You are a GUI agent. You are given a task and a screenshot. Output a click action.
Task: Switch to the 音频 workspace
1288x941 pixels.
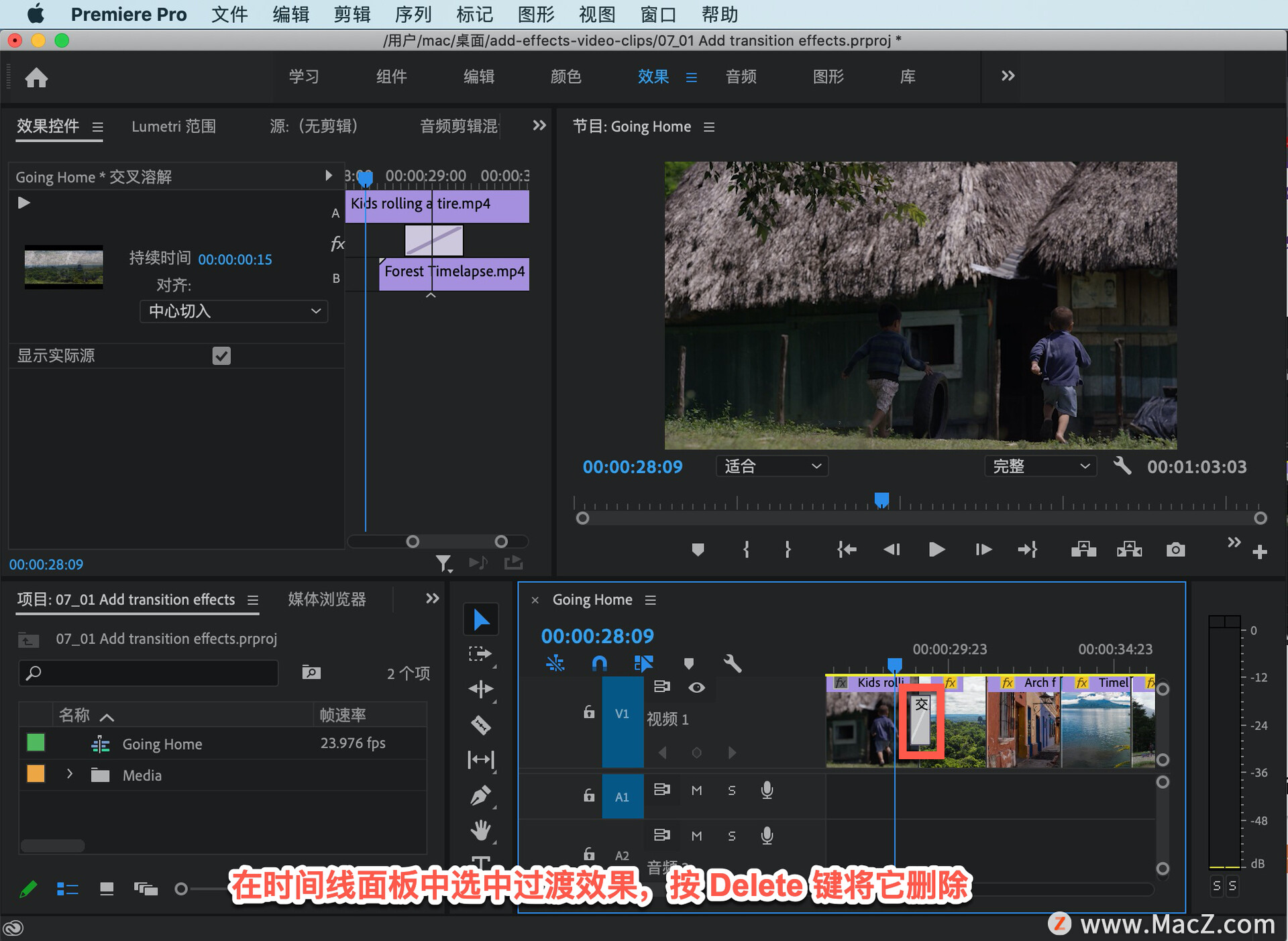(x=741, y=76)
